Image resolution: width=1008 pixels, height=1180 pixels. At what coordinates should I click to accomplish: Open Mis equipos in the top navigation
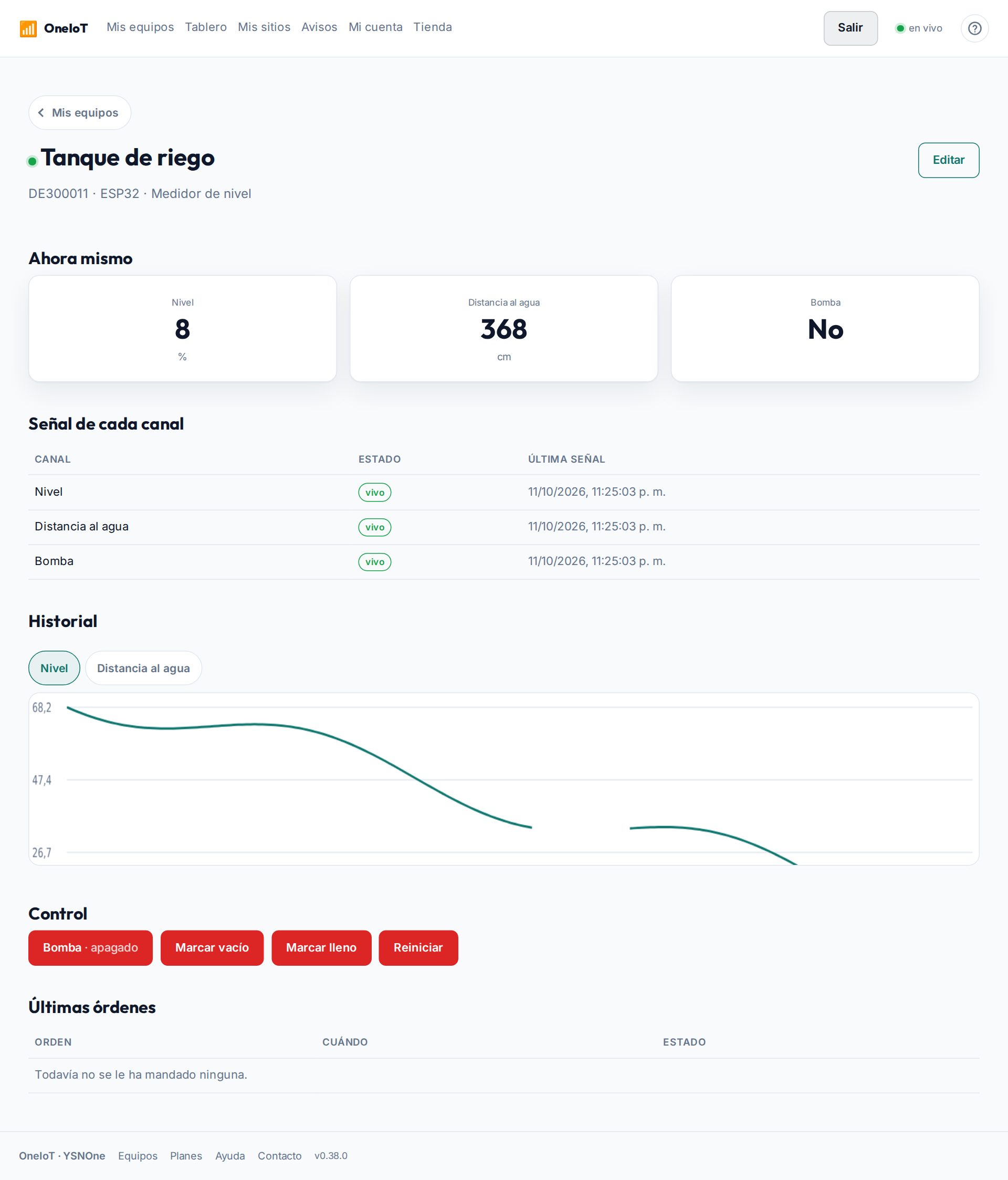(x=140, y=27)
